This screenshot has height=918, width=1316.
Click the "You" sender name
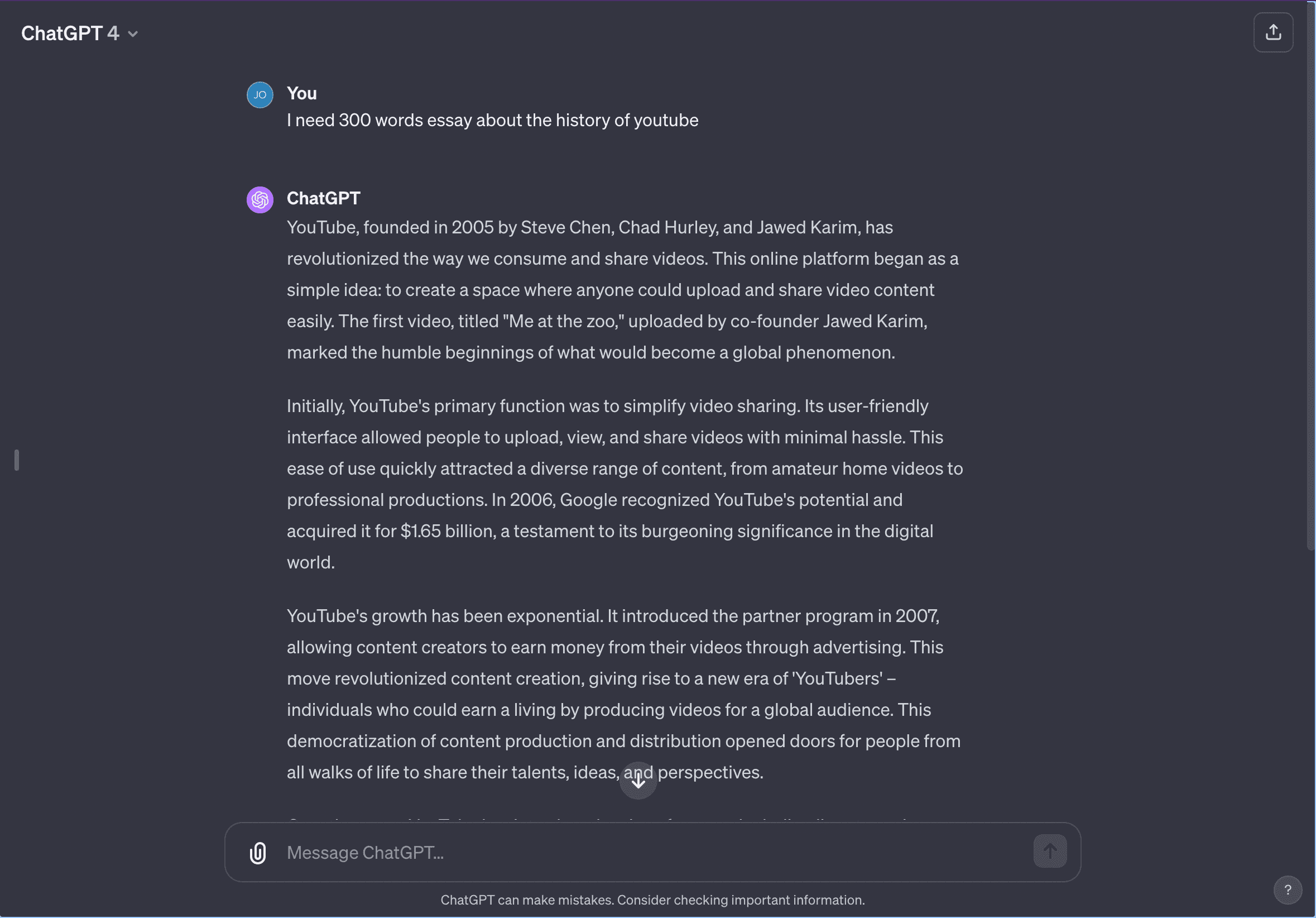(x=301, y=93)
